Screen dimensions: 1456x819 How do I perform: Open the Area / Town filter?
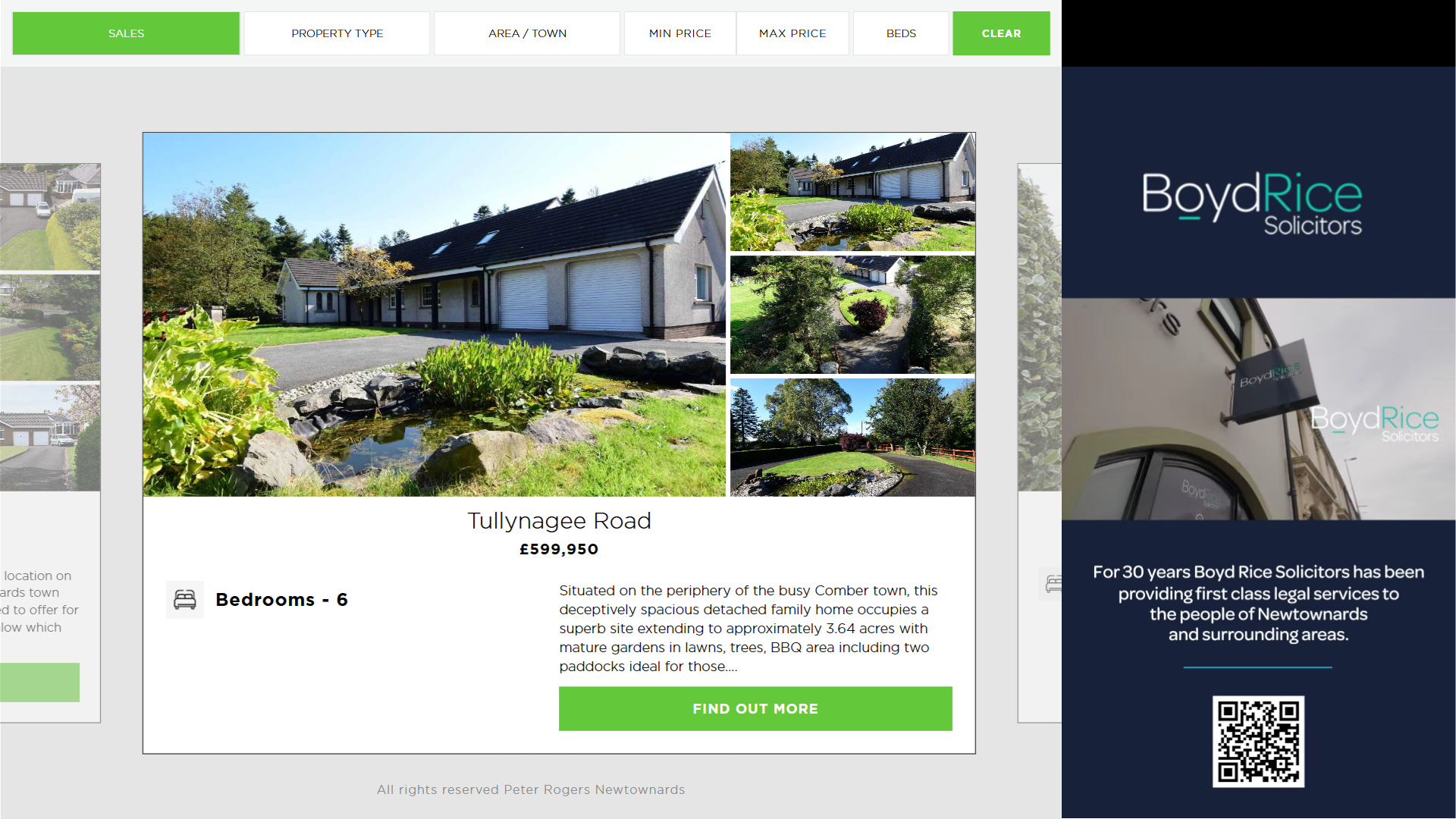(x=527, y=33)
